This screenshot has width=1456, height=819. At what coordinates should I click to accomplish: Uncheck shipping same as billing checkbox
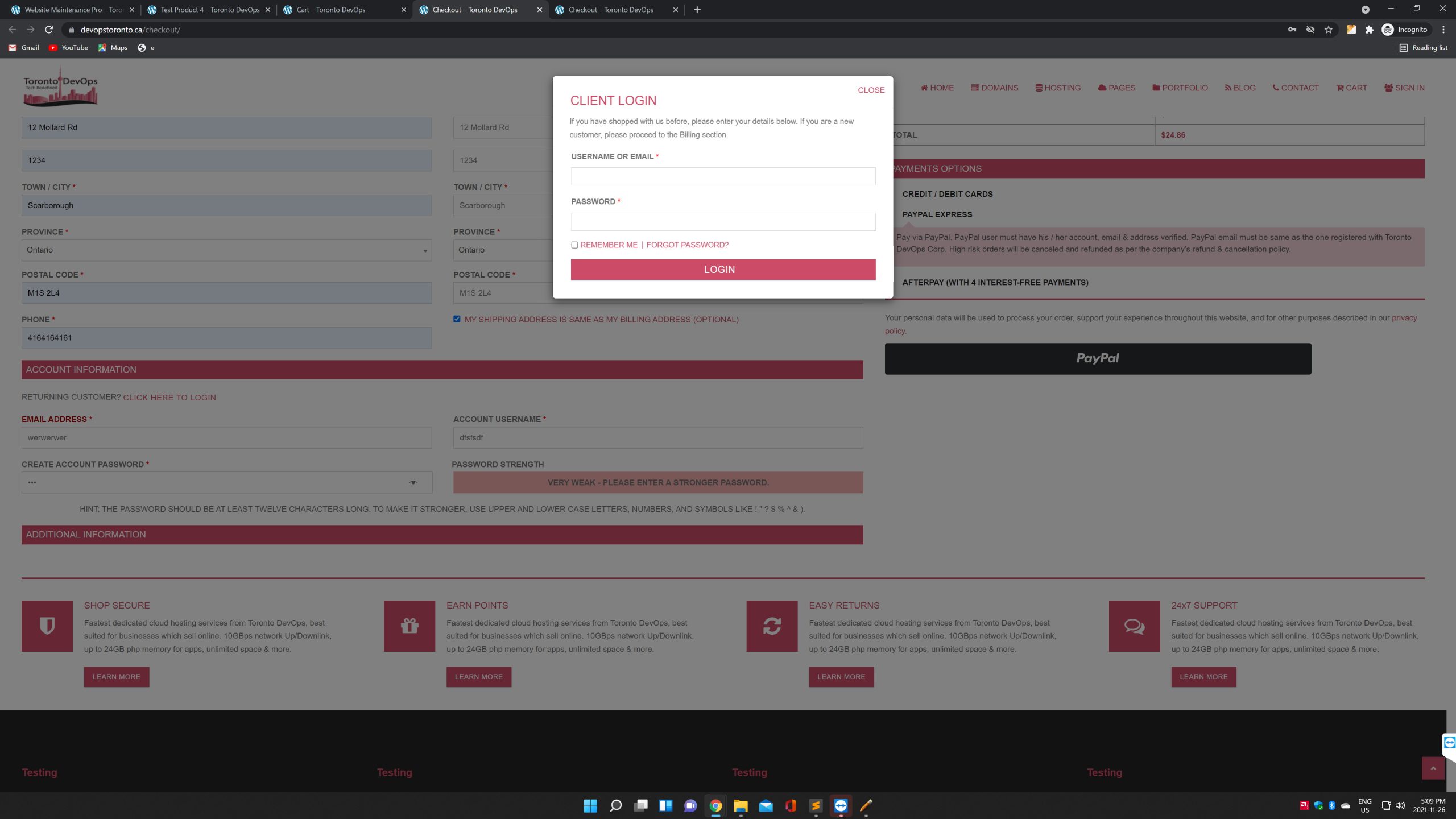pos(457,319)
